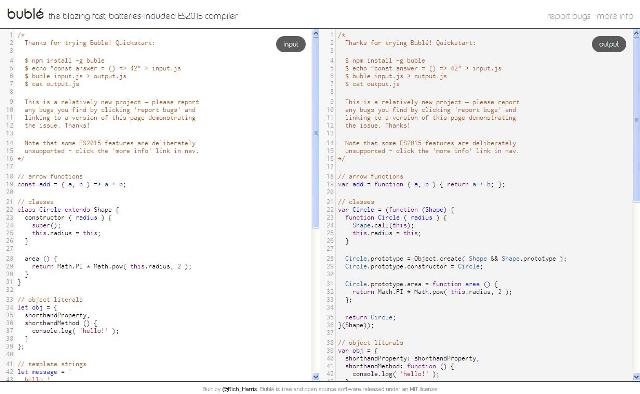Click 'var obj = {' line in output
Image resolution: width=640 pixels, height=394 pixels.
coord(358,351)
